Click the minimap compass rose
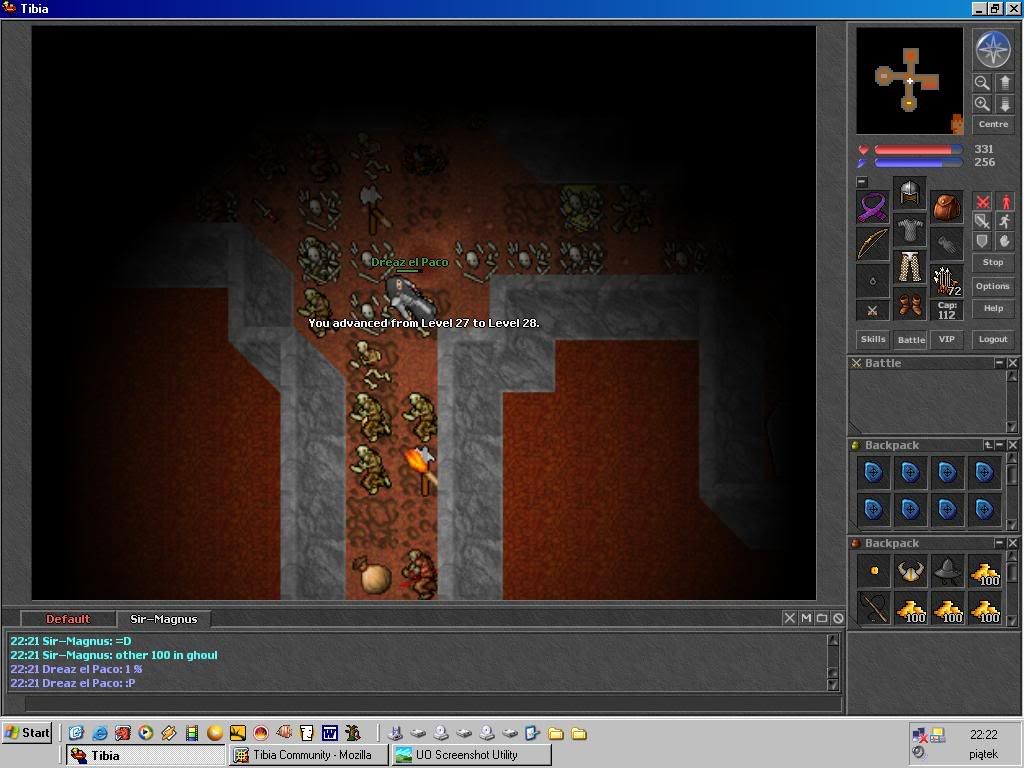The height and width of the screenshot is (768, 1024). pos(993,50)
